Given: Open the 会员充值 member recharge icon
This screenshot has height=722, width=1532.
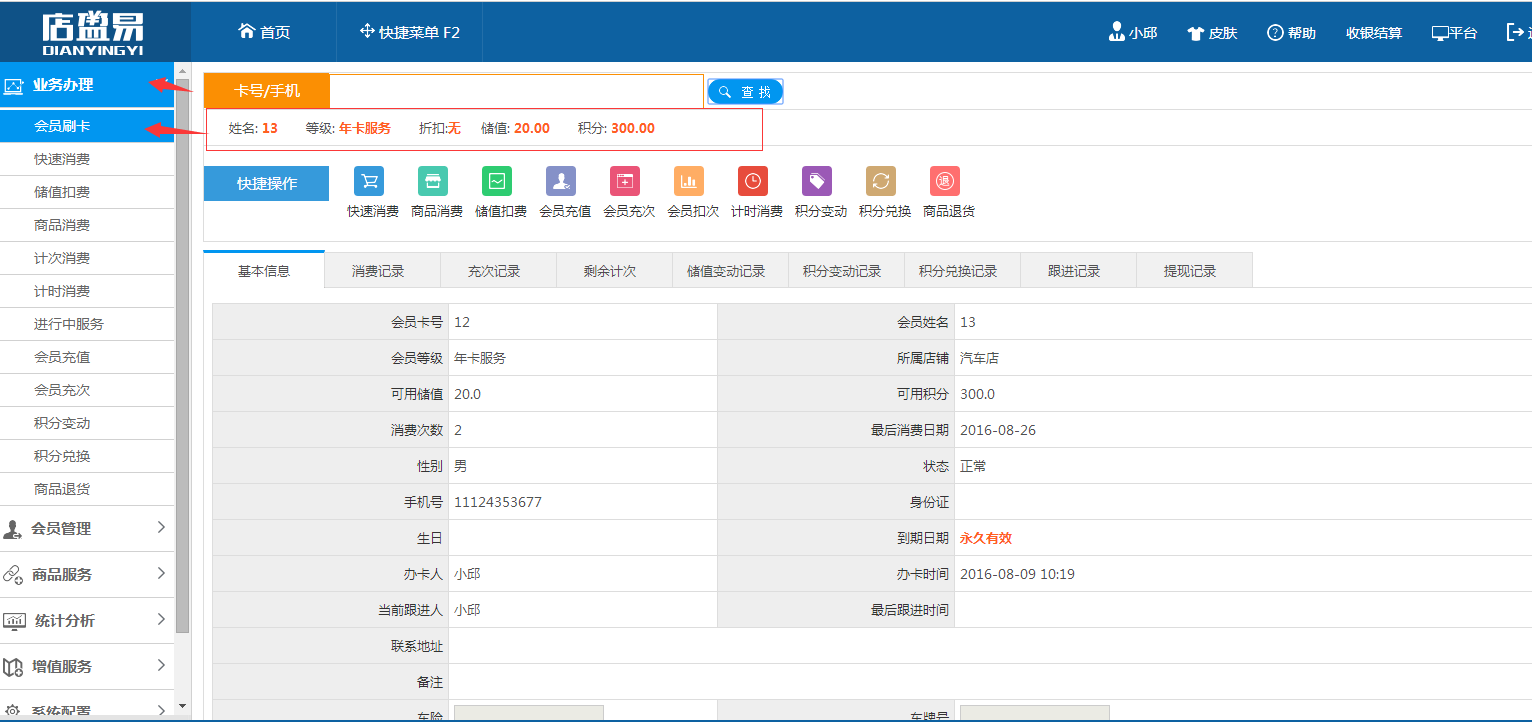Looking at the screenshot, I should coord(561,181).
